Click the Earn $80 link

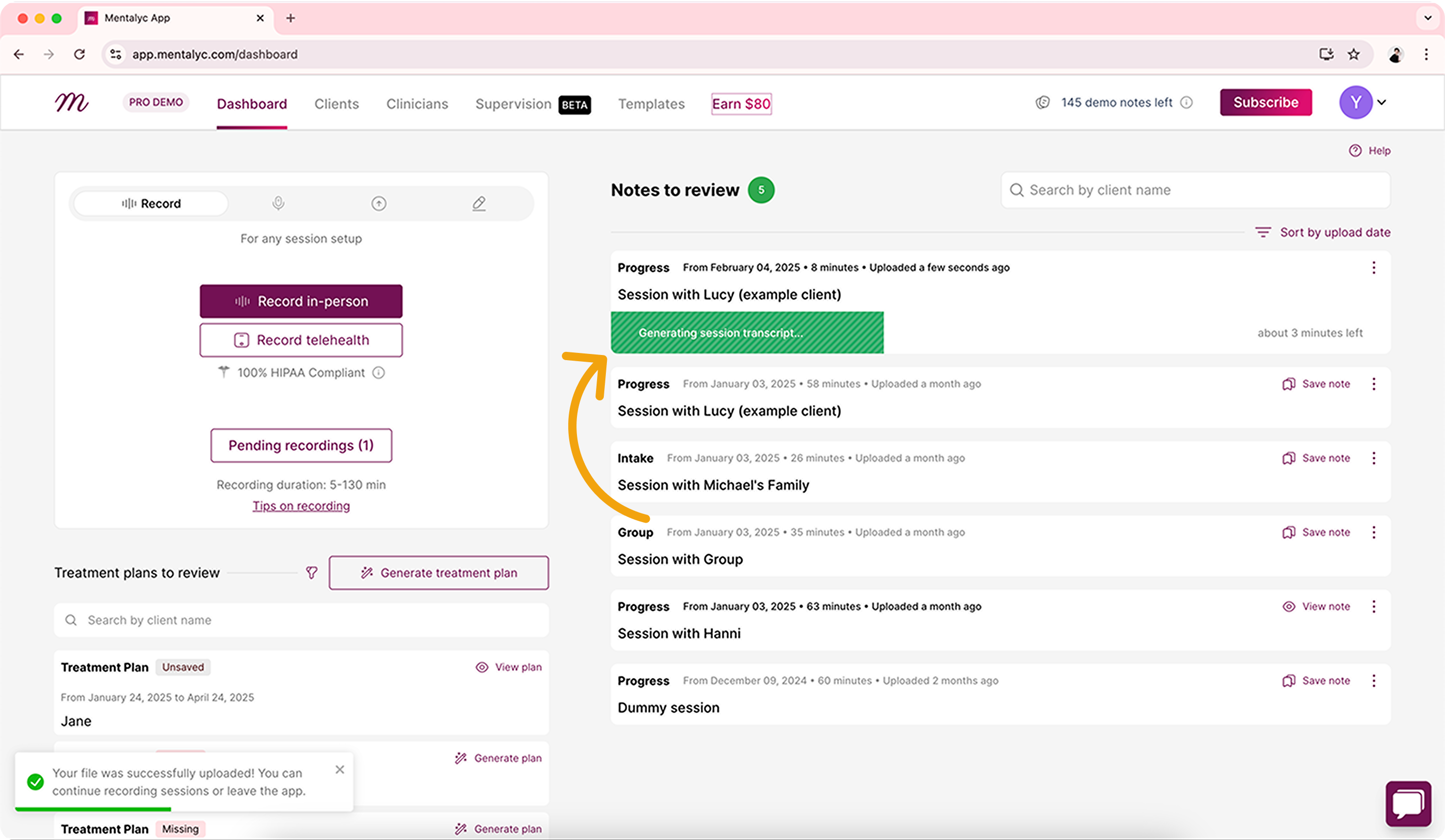click(741, 104)
